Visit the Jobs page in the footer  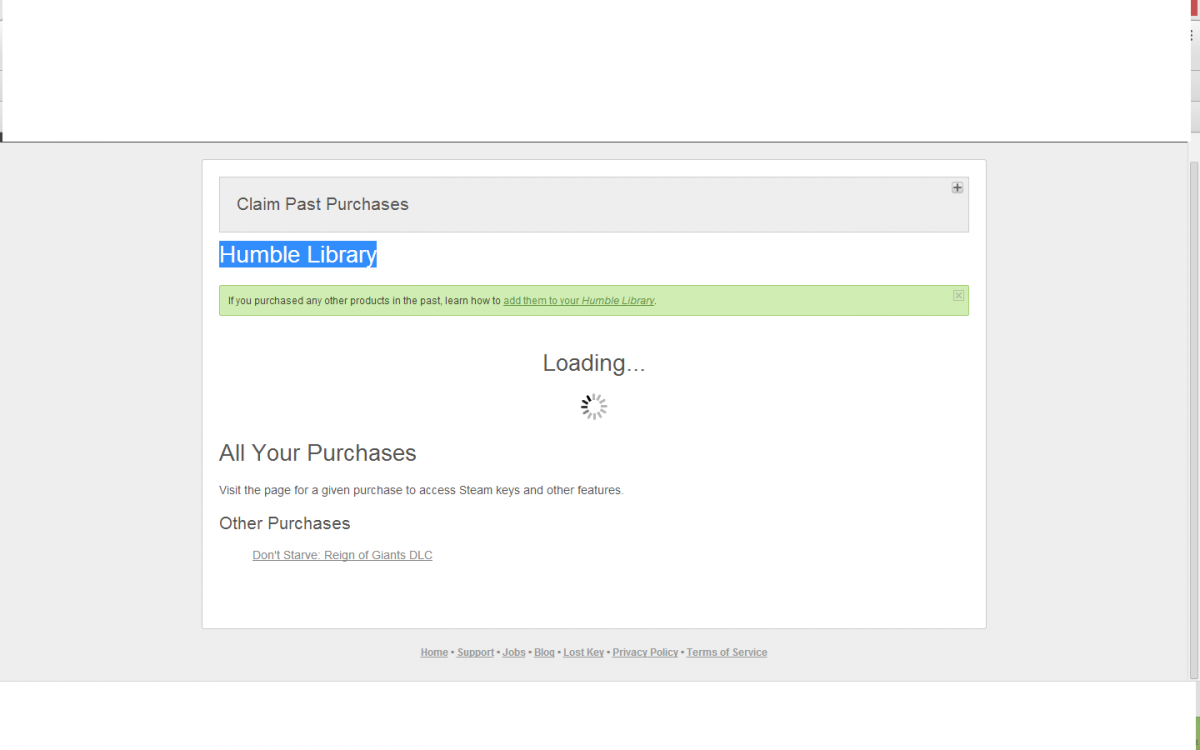tap(513, 653)
